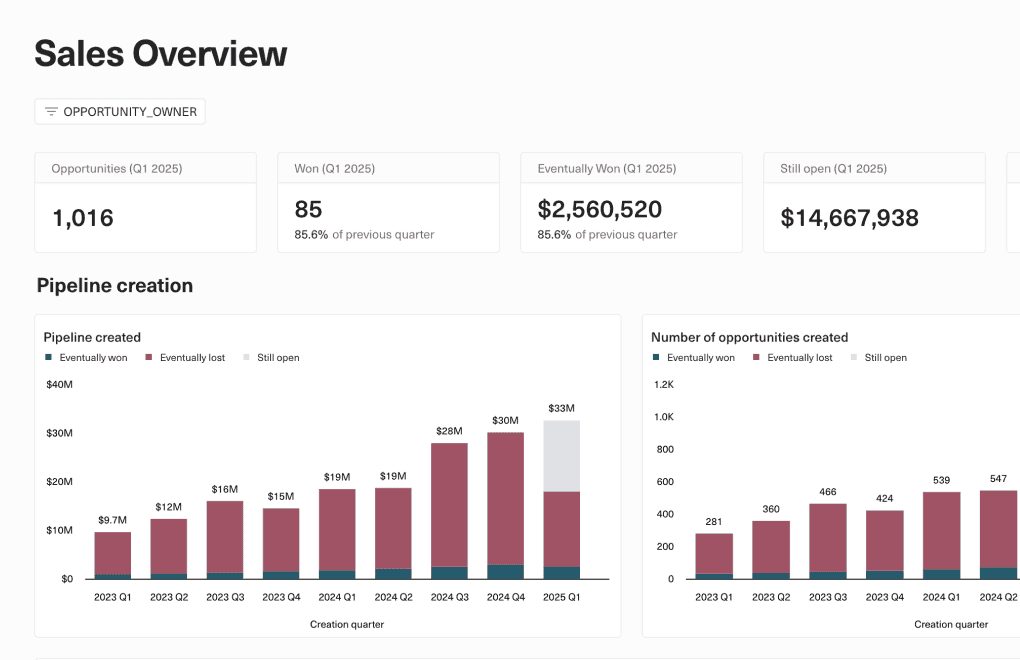Open the OPPORTUNITY_OWNER filter dropdown
This screenshot has height=660, width=1020.
pos(119,111)
